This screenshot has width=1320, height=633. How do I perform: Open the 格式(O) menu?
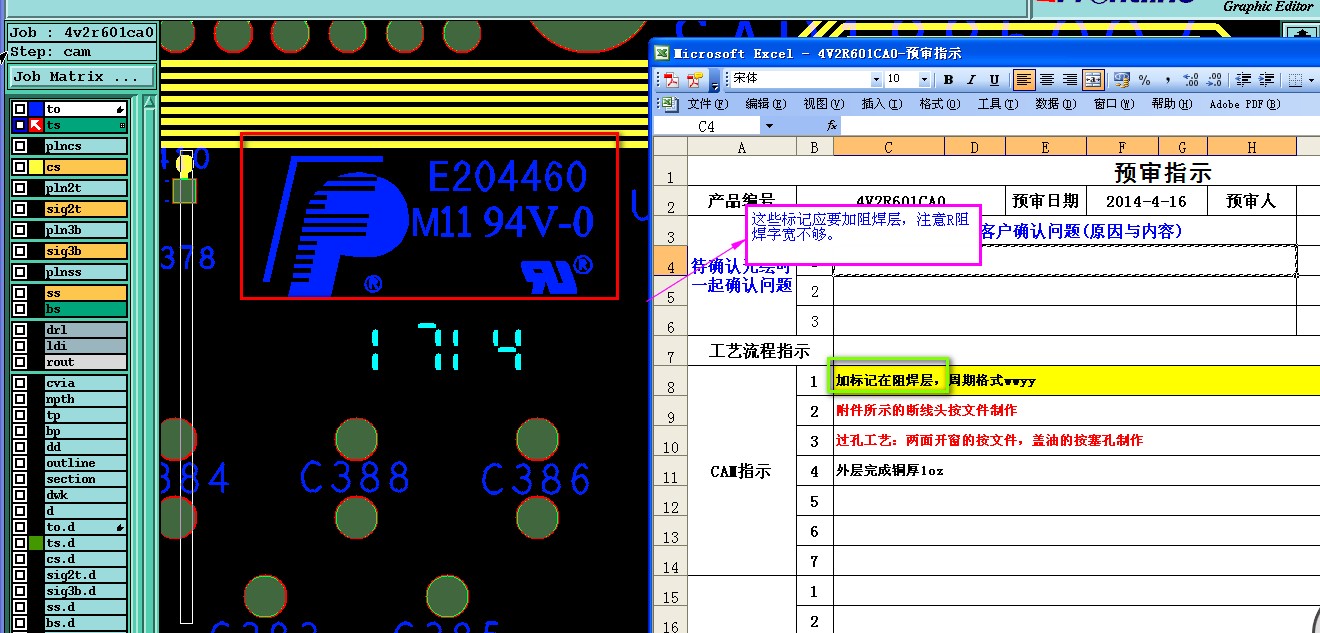tap(939, 104)
